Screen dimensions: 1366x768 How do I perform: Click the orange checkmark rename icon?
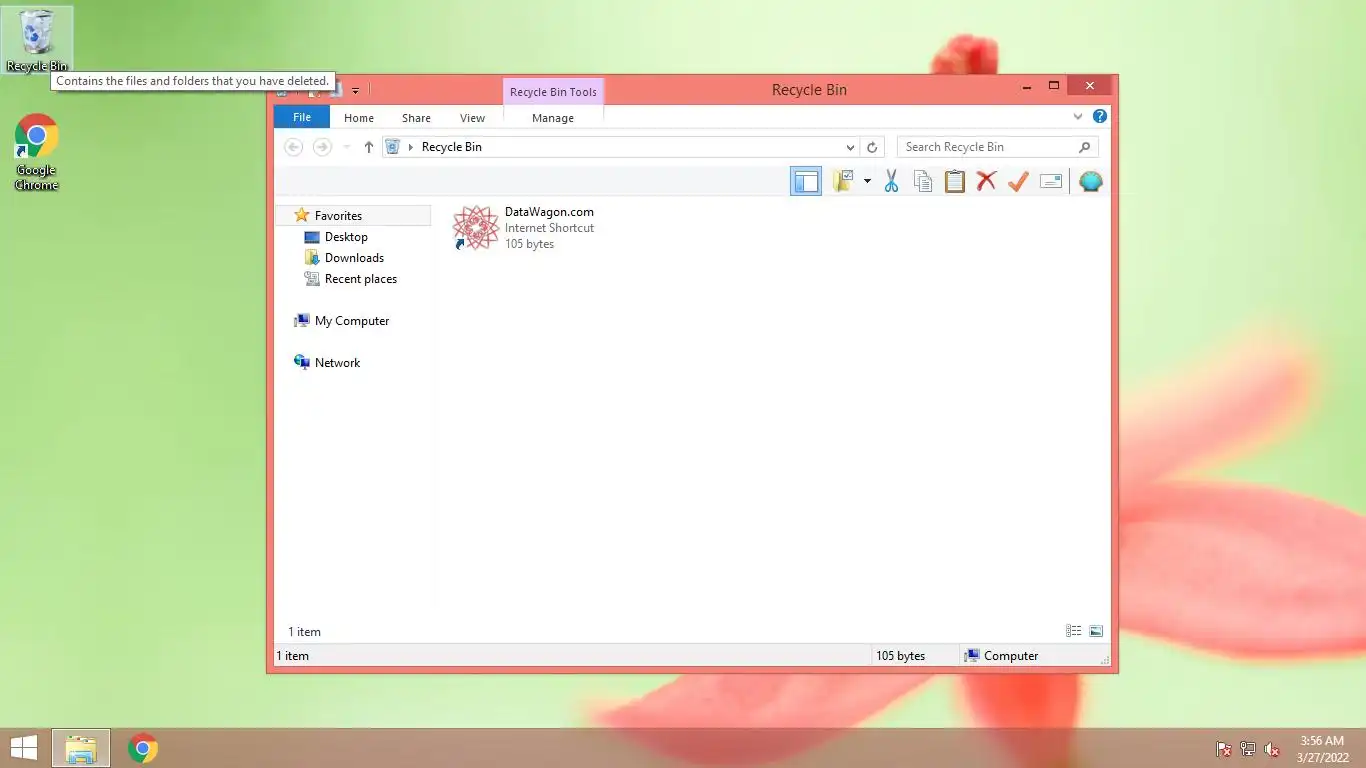(x=1018, y=181)
